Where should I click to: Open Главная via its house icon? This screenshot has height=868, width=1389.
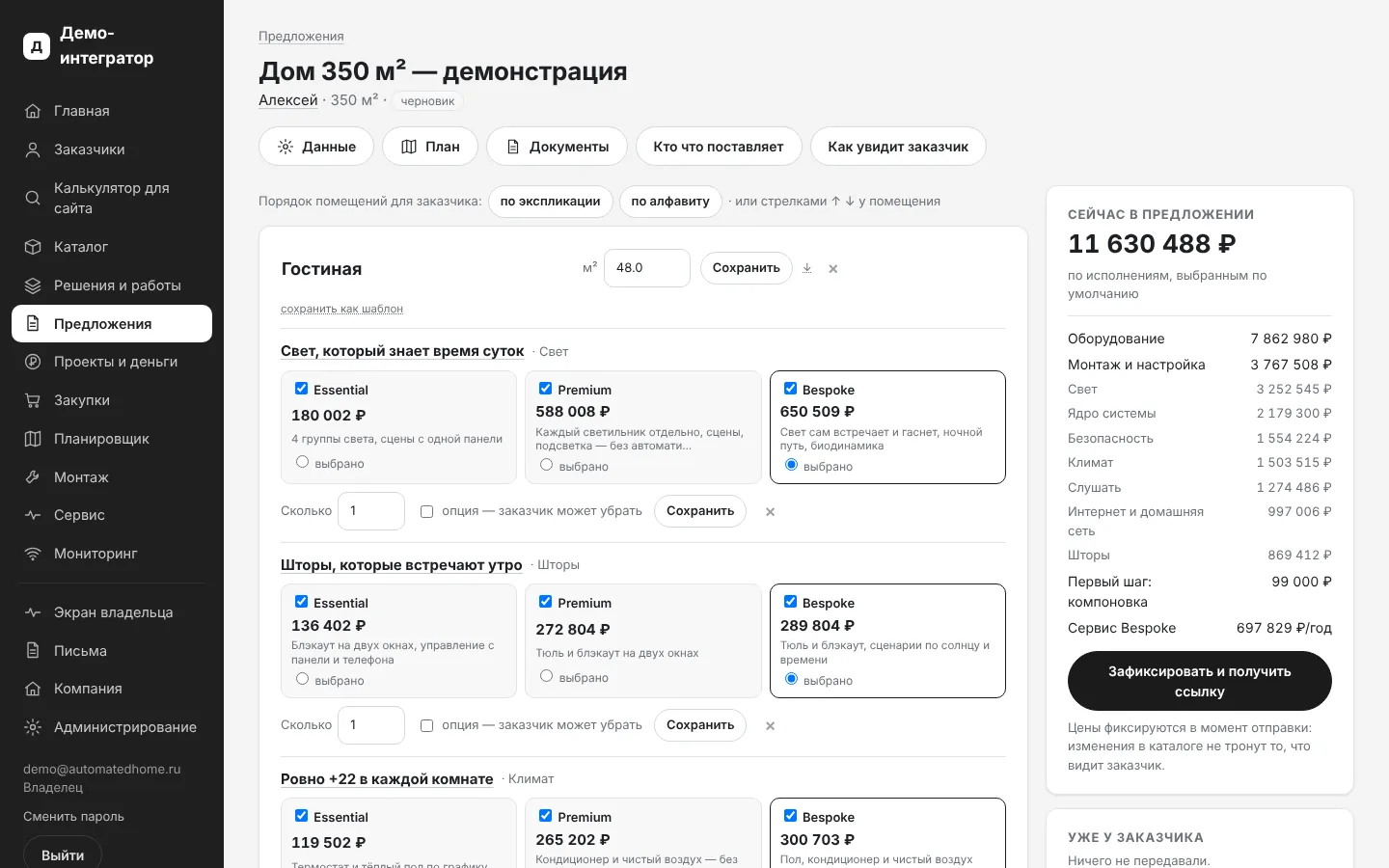[x=33, y=111]
